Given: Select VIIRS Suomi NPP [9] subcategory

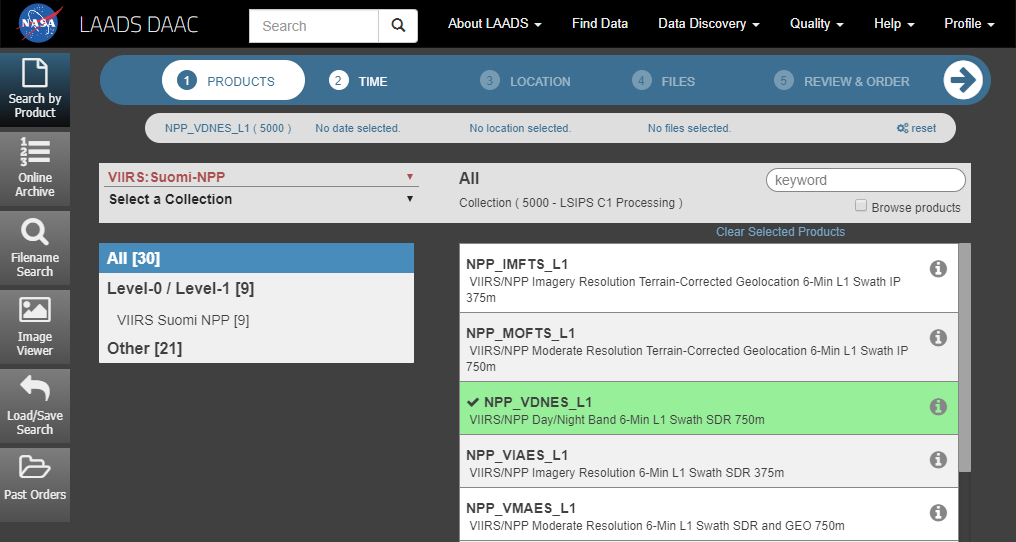Looking at the screenshot, I should [x=183, y=320].
